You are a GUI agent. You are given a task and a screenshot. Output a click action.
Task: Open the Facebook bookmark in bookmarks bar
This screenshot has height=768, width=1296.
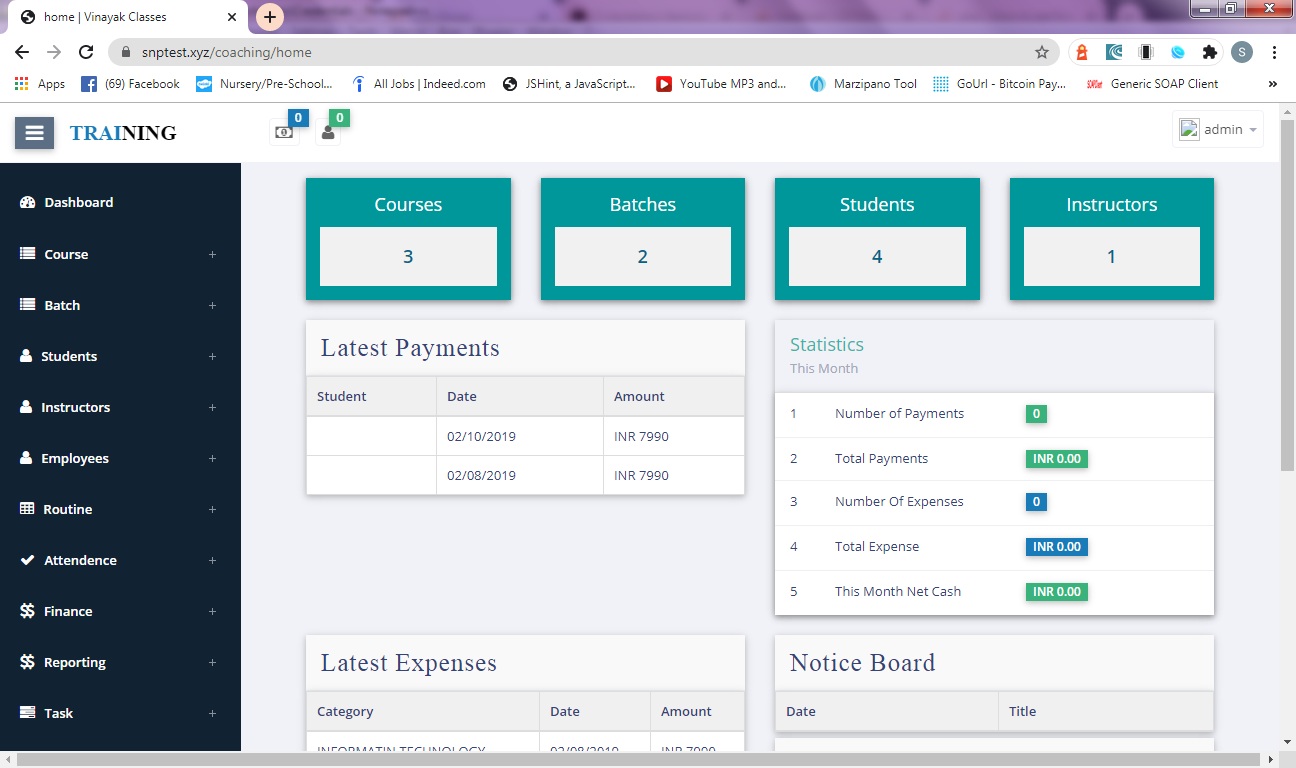click(131, 84)
